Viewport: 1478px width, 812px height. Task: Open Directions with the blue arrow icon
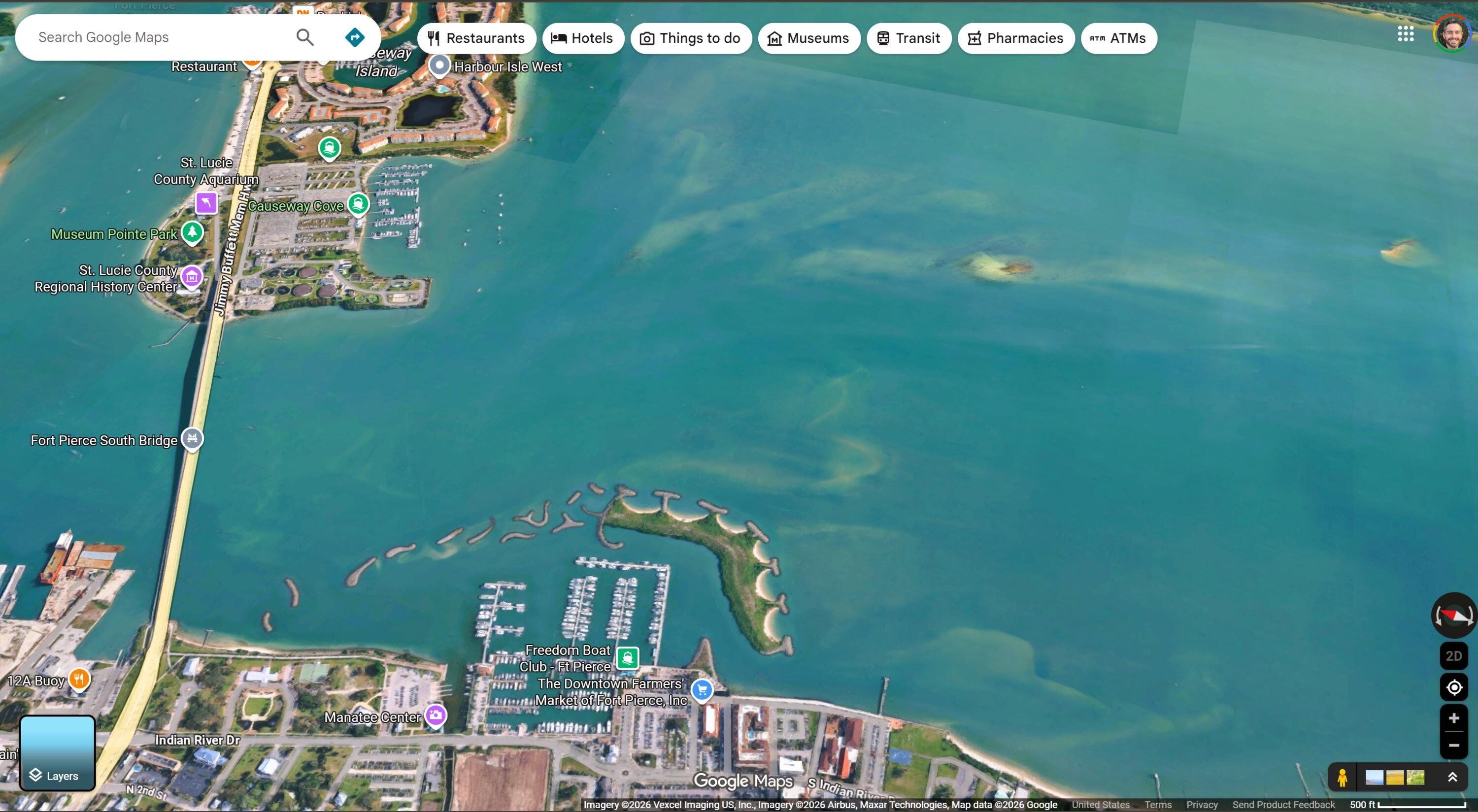pos(355,37)
